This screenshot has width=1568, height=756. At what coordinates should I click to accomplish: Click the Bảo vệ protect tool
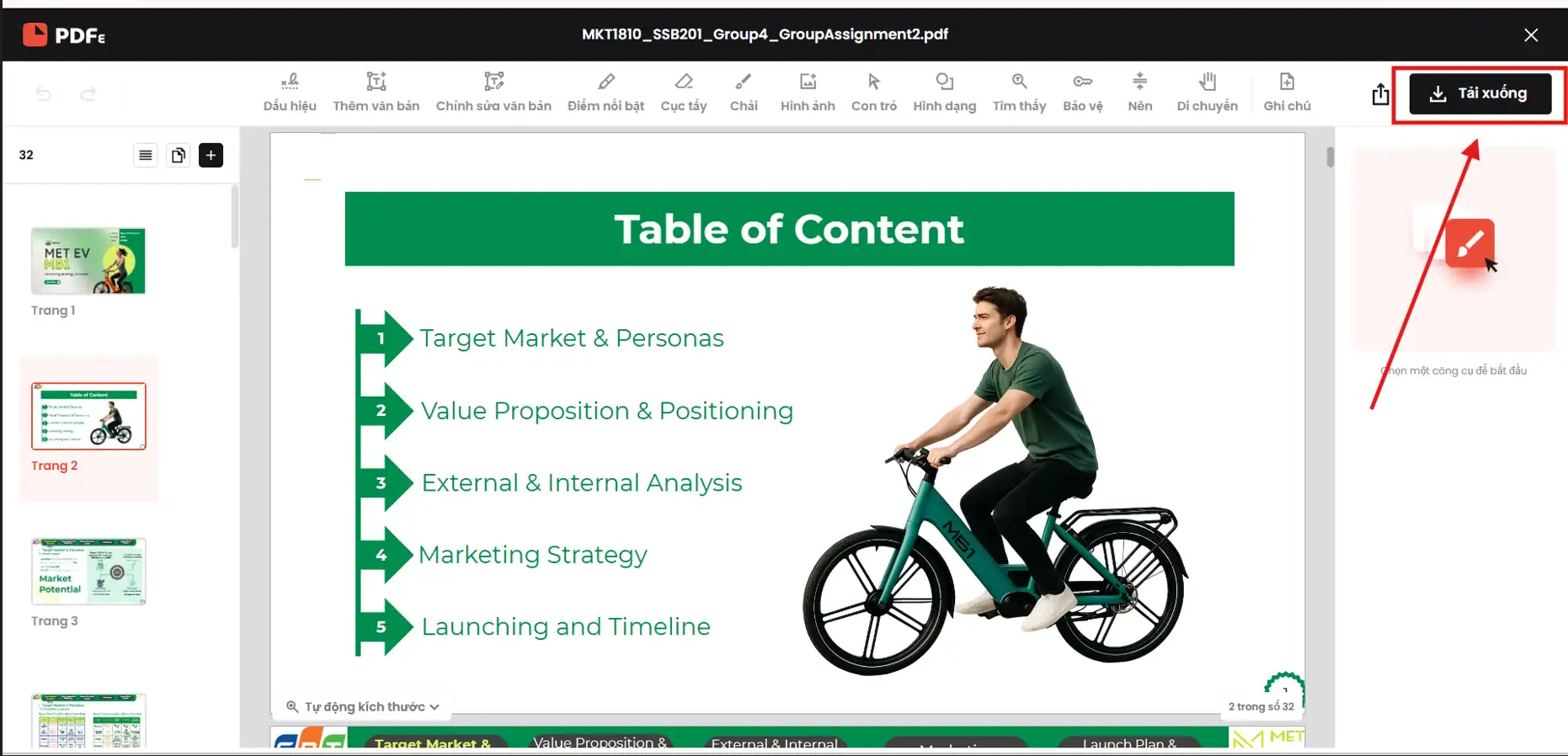click(x=1083, y=93)
